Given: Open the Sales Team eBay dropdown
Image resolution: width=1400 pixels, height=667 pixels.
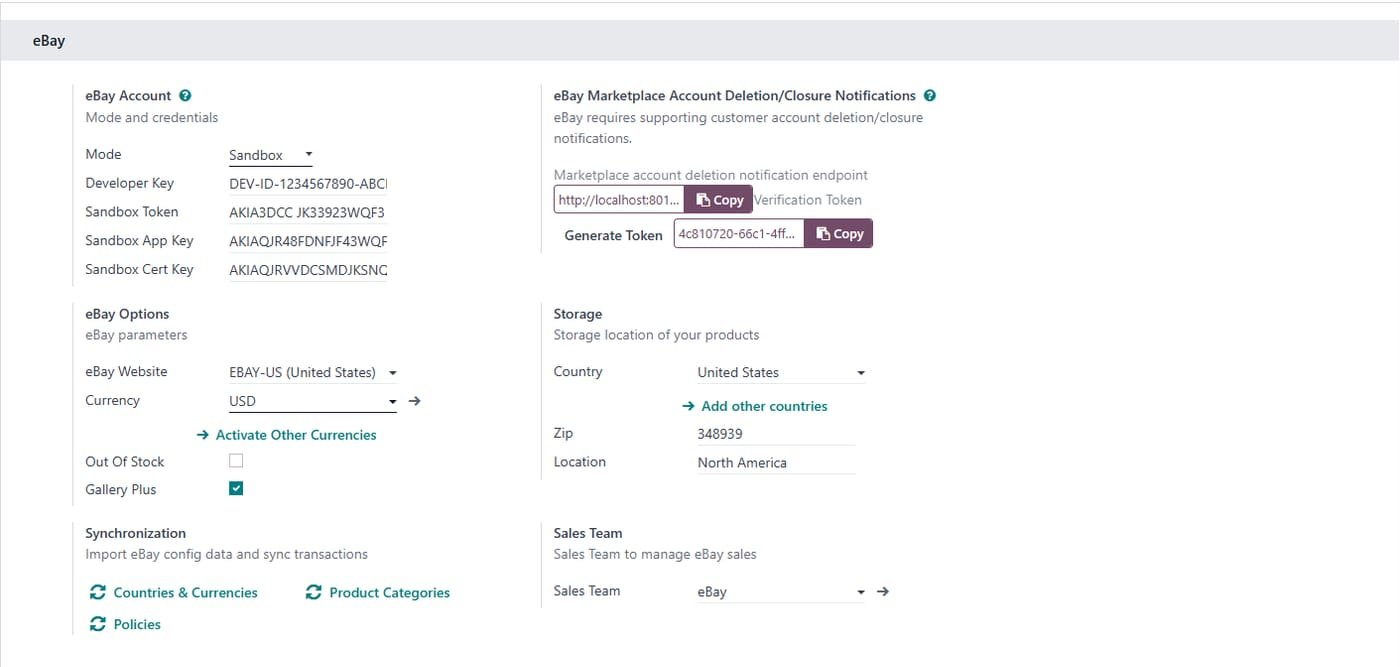Looking at the screenshot, I should [781, 592].
